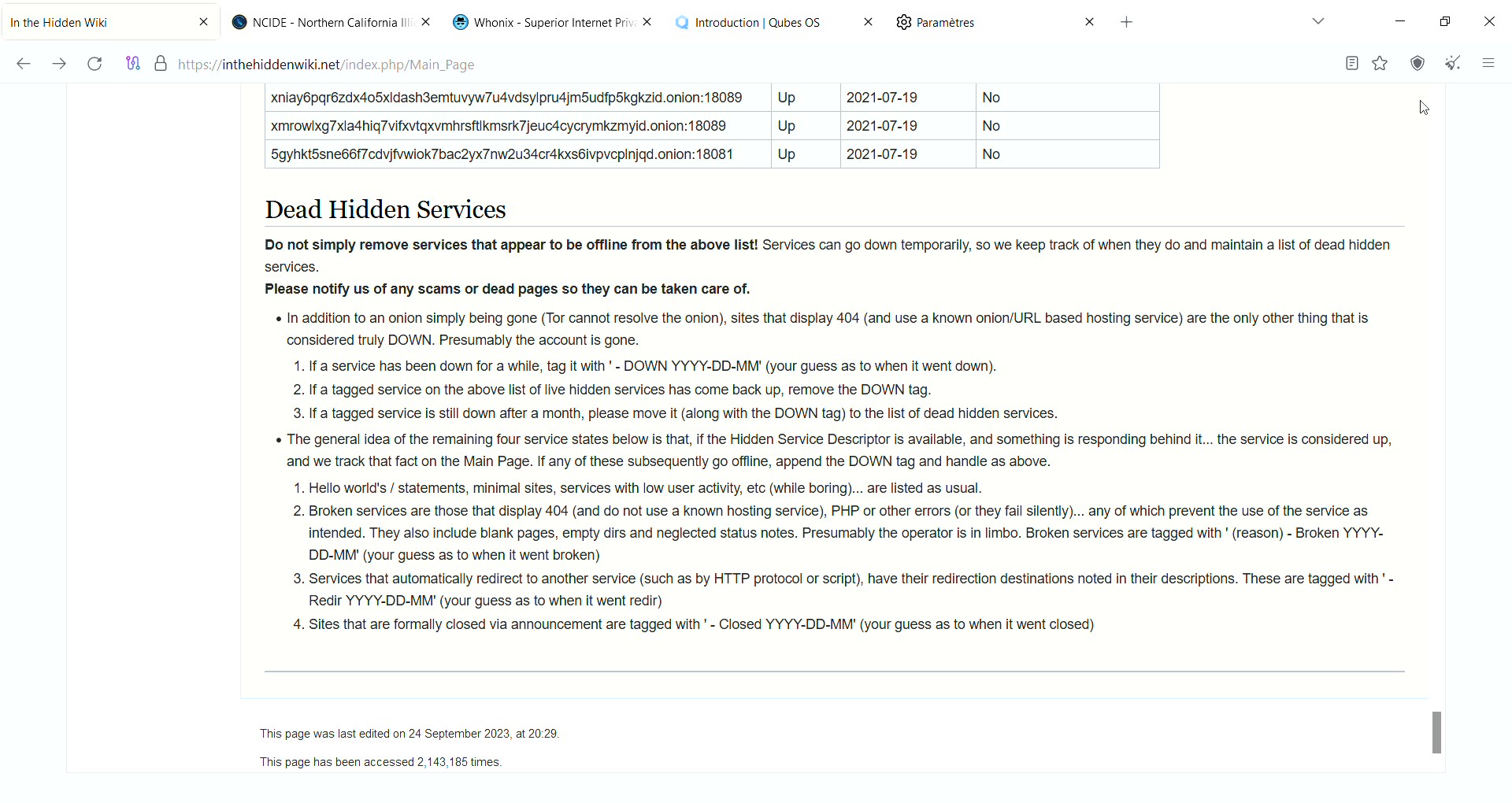1512x803 pixels.
Task: Click list item 'If a tagged service on the above list'
Action: click(x=620, y=390)
